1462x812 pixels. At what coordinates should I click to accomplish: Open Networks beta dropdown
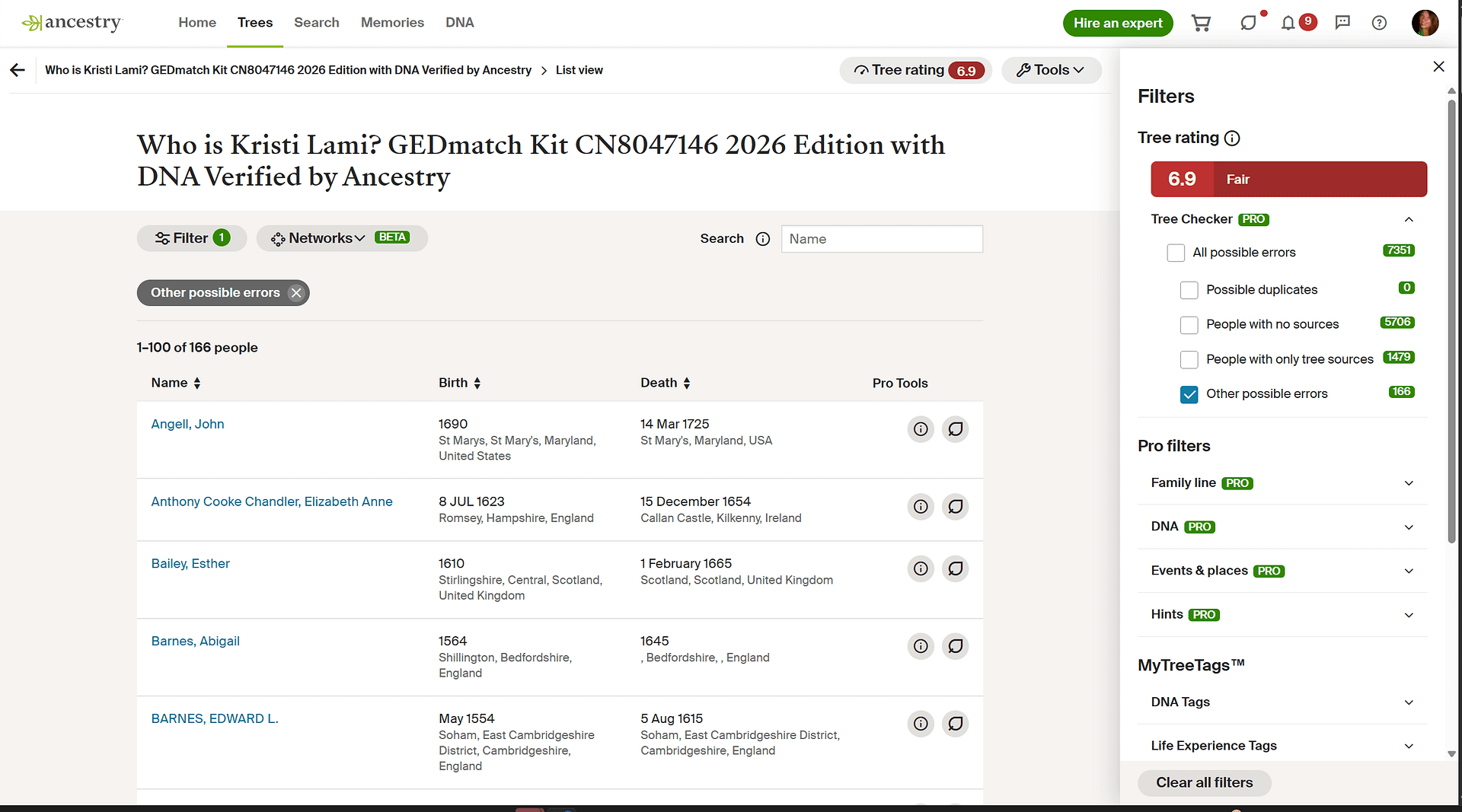342,238
